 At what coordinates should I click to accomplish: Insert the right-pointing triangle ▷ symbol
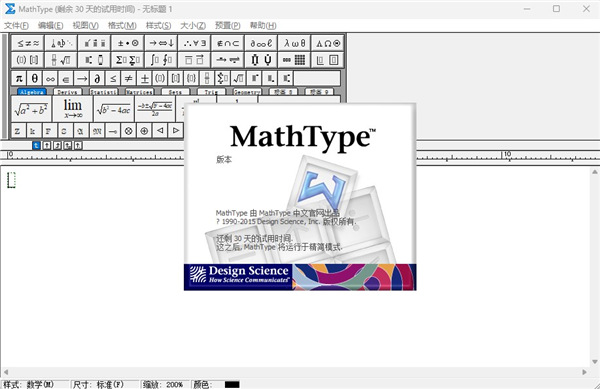tap(176, 131)
